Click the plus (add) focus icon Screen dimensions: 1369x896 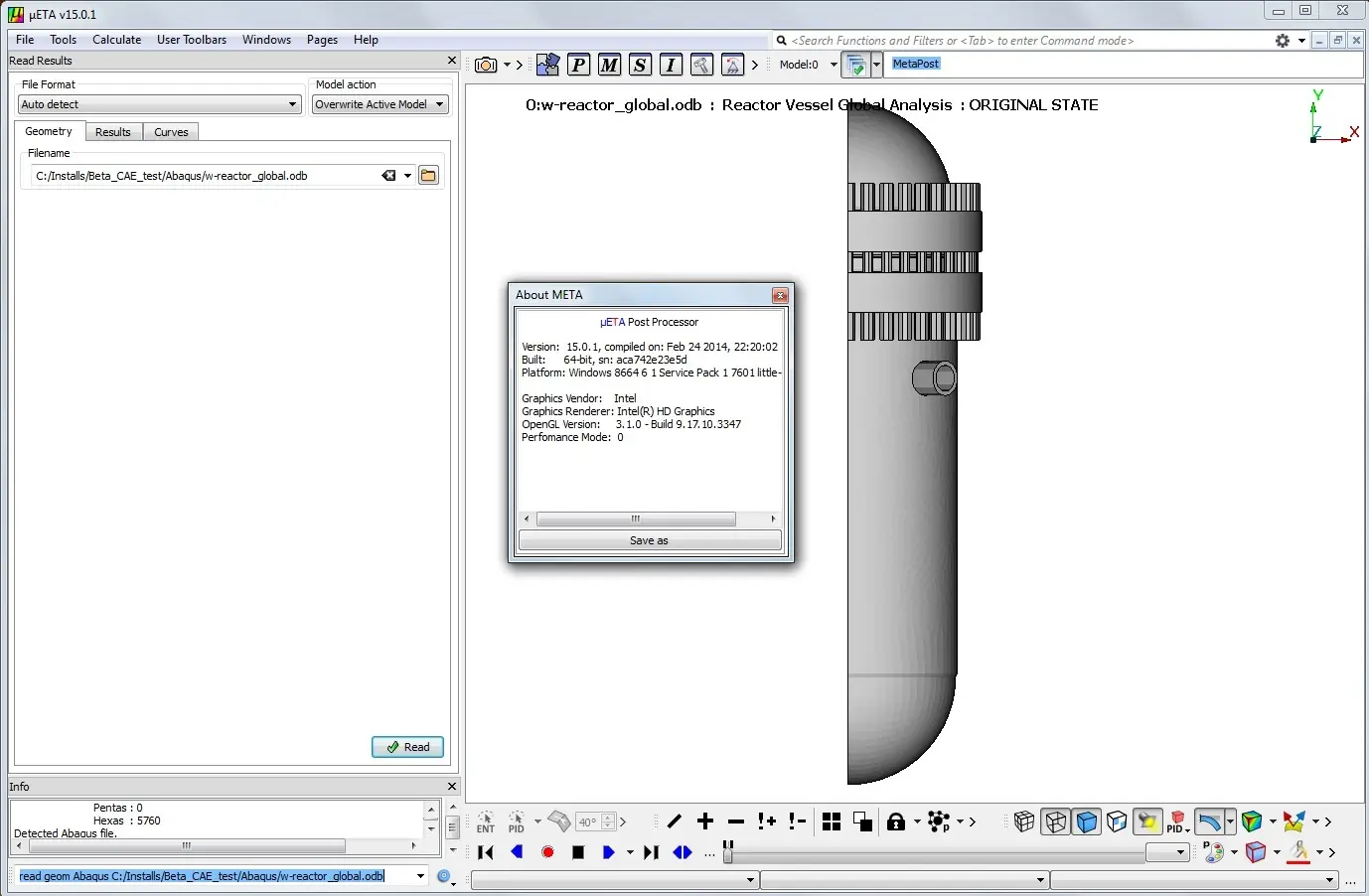point(705,821)
